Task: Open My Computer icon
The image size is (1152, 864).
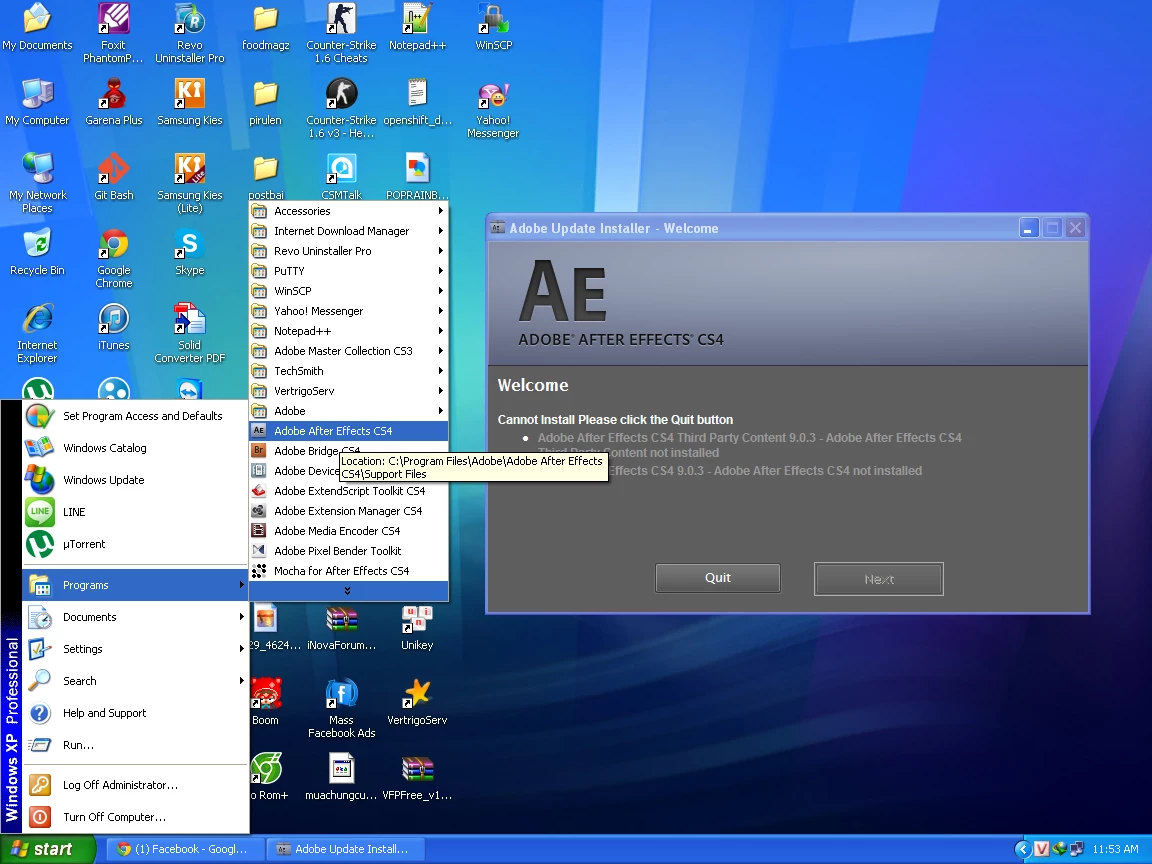Action: 37,102
